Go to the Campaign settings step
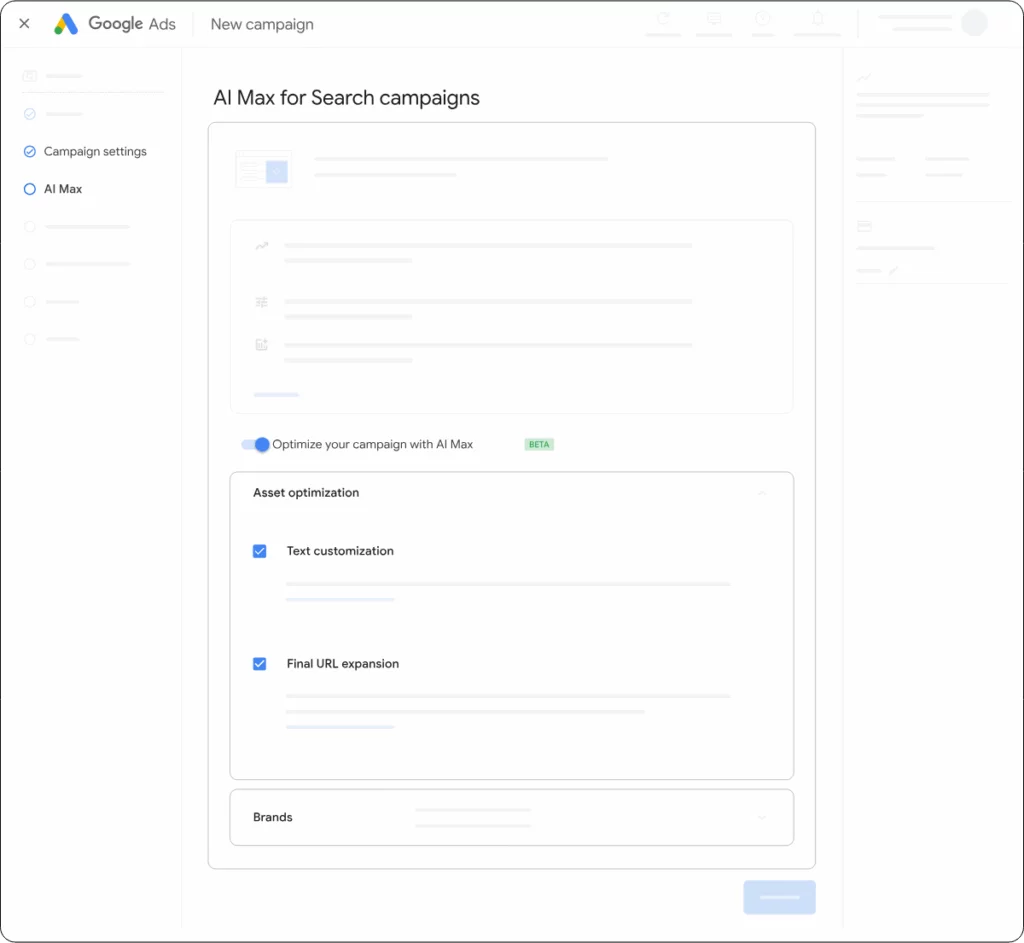The image size is (1024, 943). click(95, 152)
